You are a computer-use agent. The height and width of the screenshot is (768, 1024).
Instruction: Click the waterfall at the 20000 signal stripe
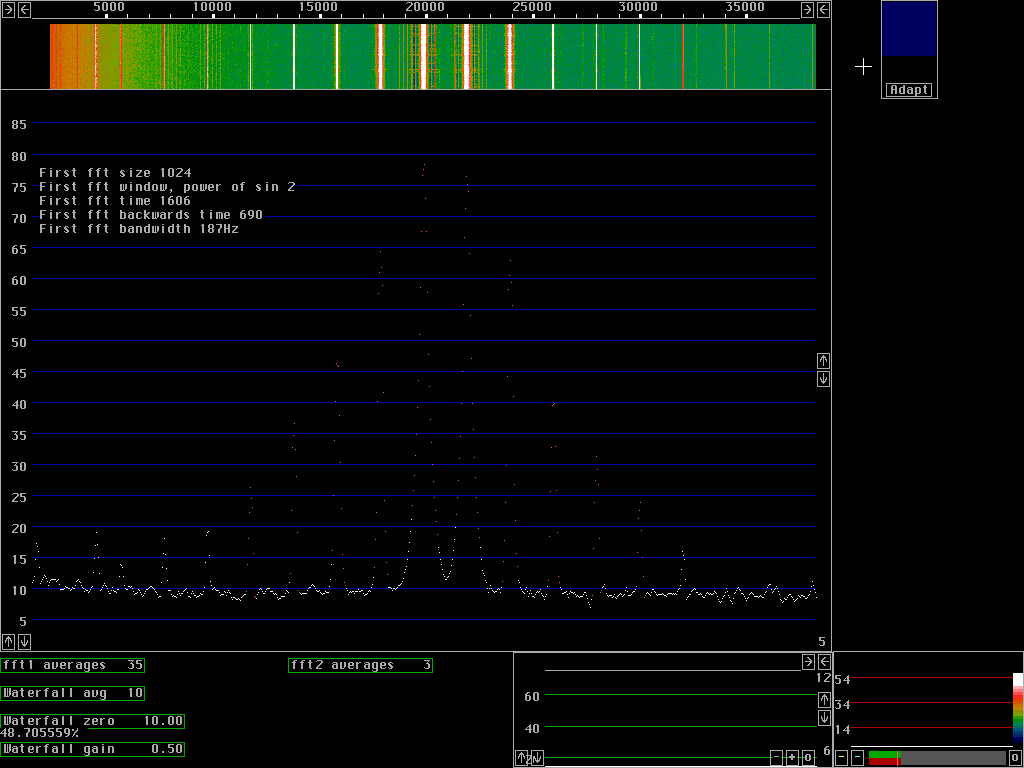423,57
